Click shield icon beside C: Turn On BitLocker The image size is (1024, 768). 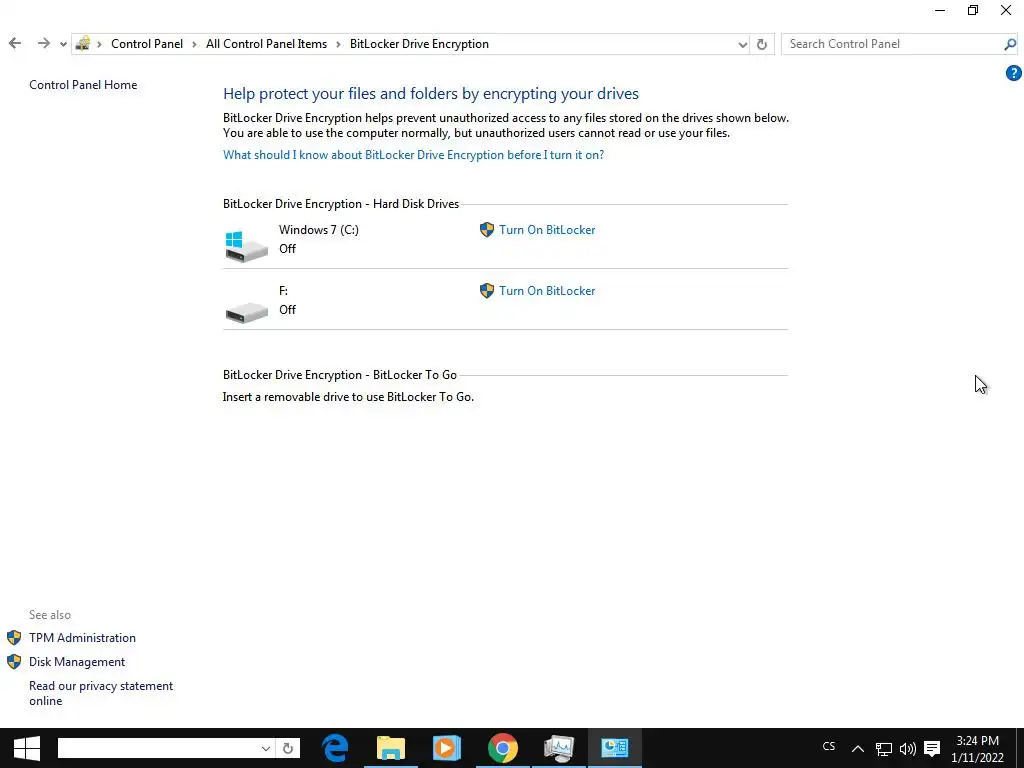tap(487, 230)
